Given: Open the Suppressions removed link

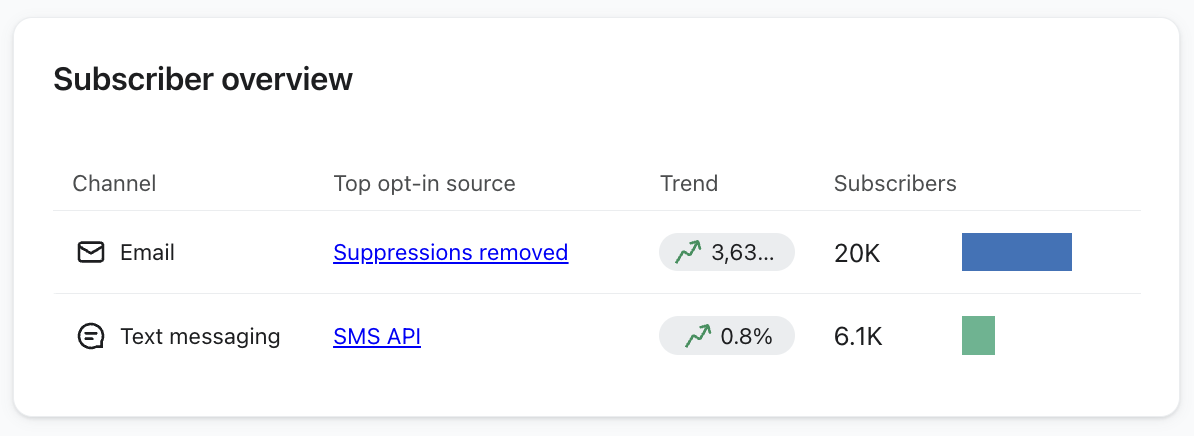Looking at the screenshot, I should 450,253.
